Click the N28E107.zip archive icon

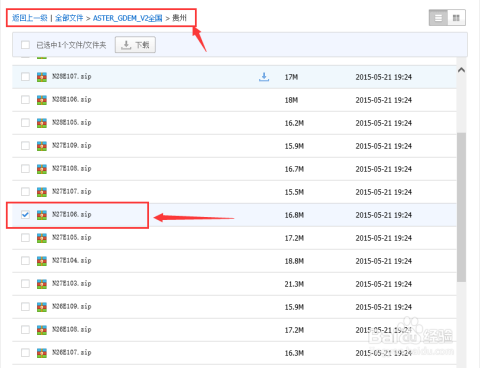(x=42, y=77)
